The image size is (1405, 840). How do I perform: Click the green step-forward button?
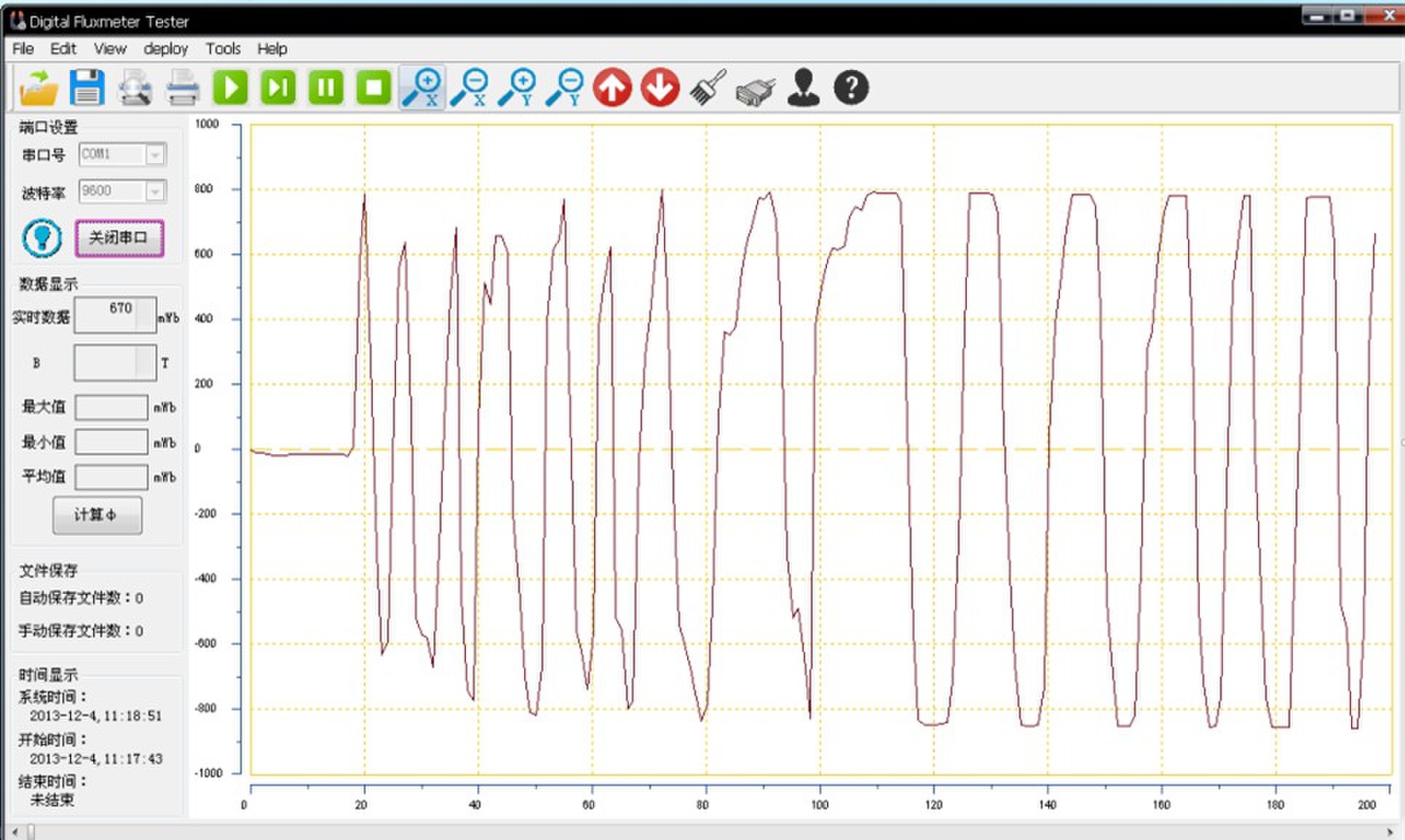278,87
